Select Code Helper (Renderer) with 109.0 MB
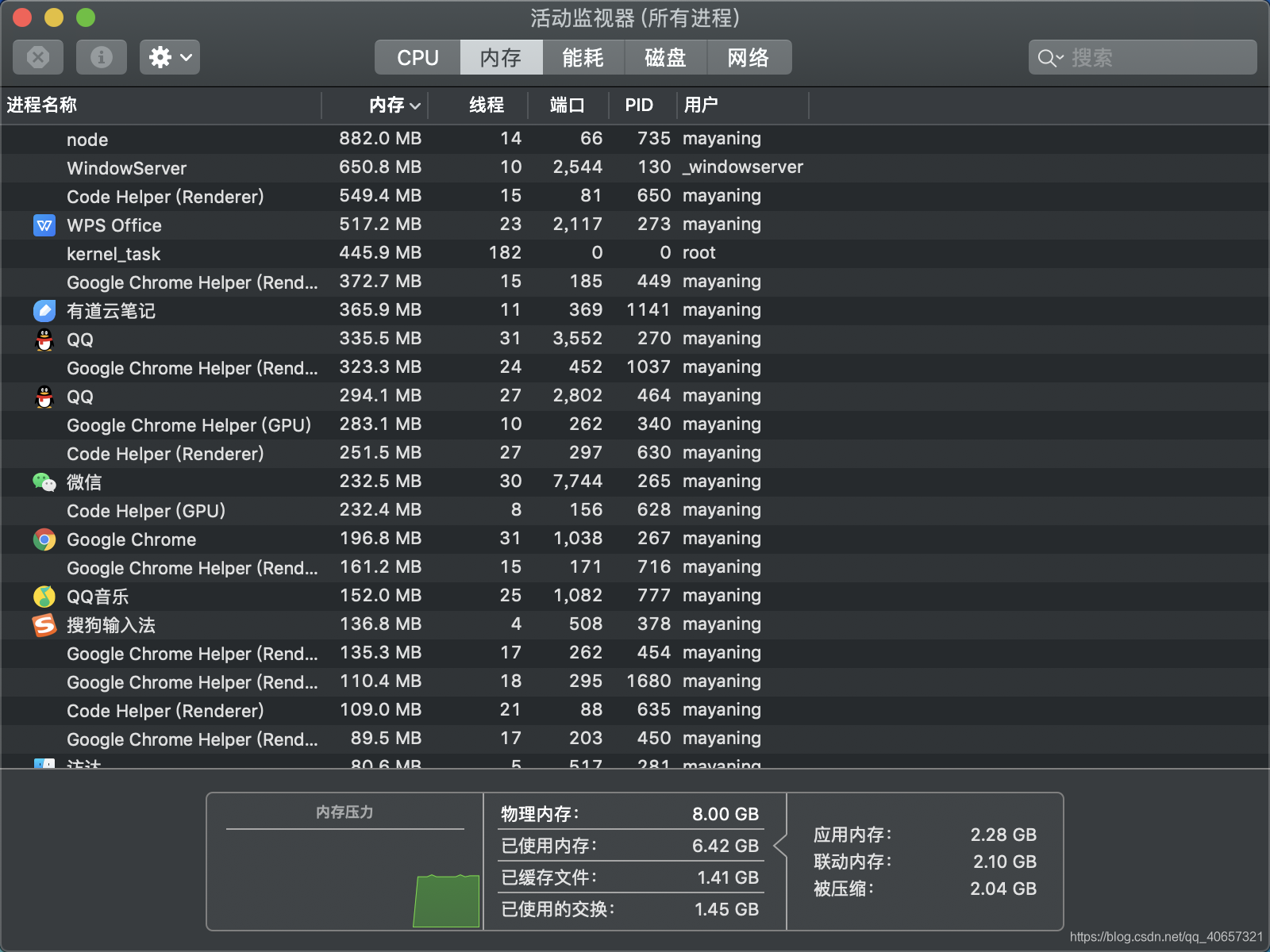This screenshot has width=1270, height=952. click(x=635, y=711)
